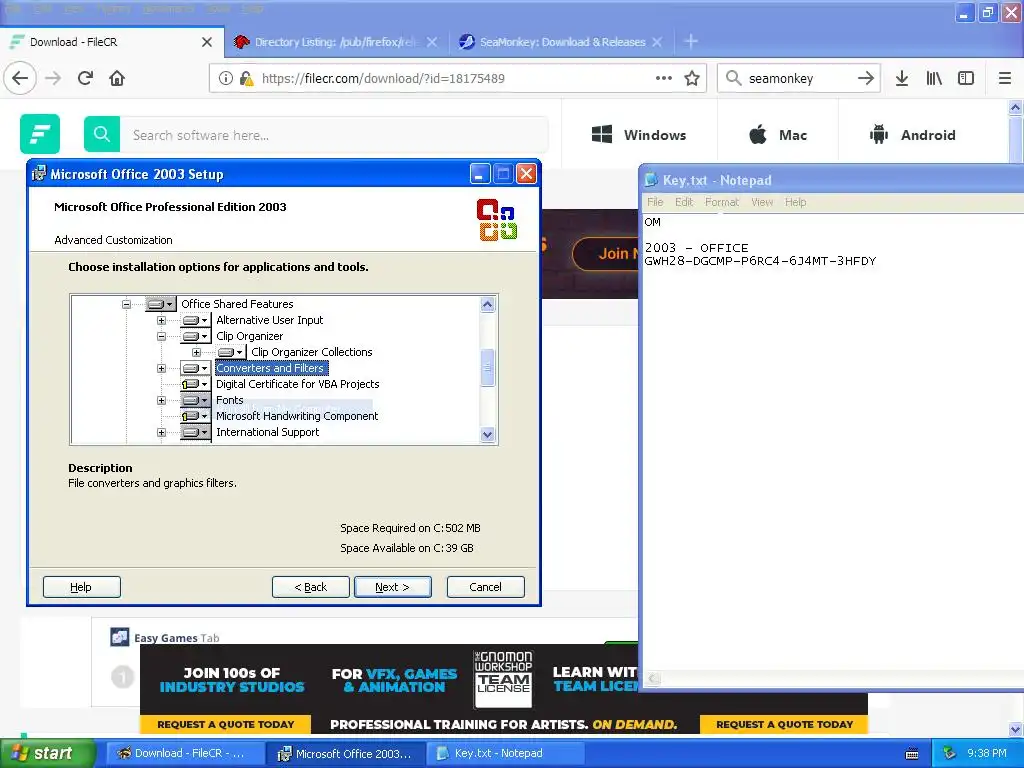The height and width of the screenshot is (768, 1024).
Task: Go to Firefox home page
Action: click(117, 78)
